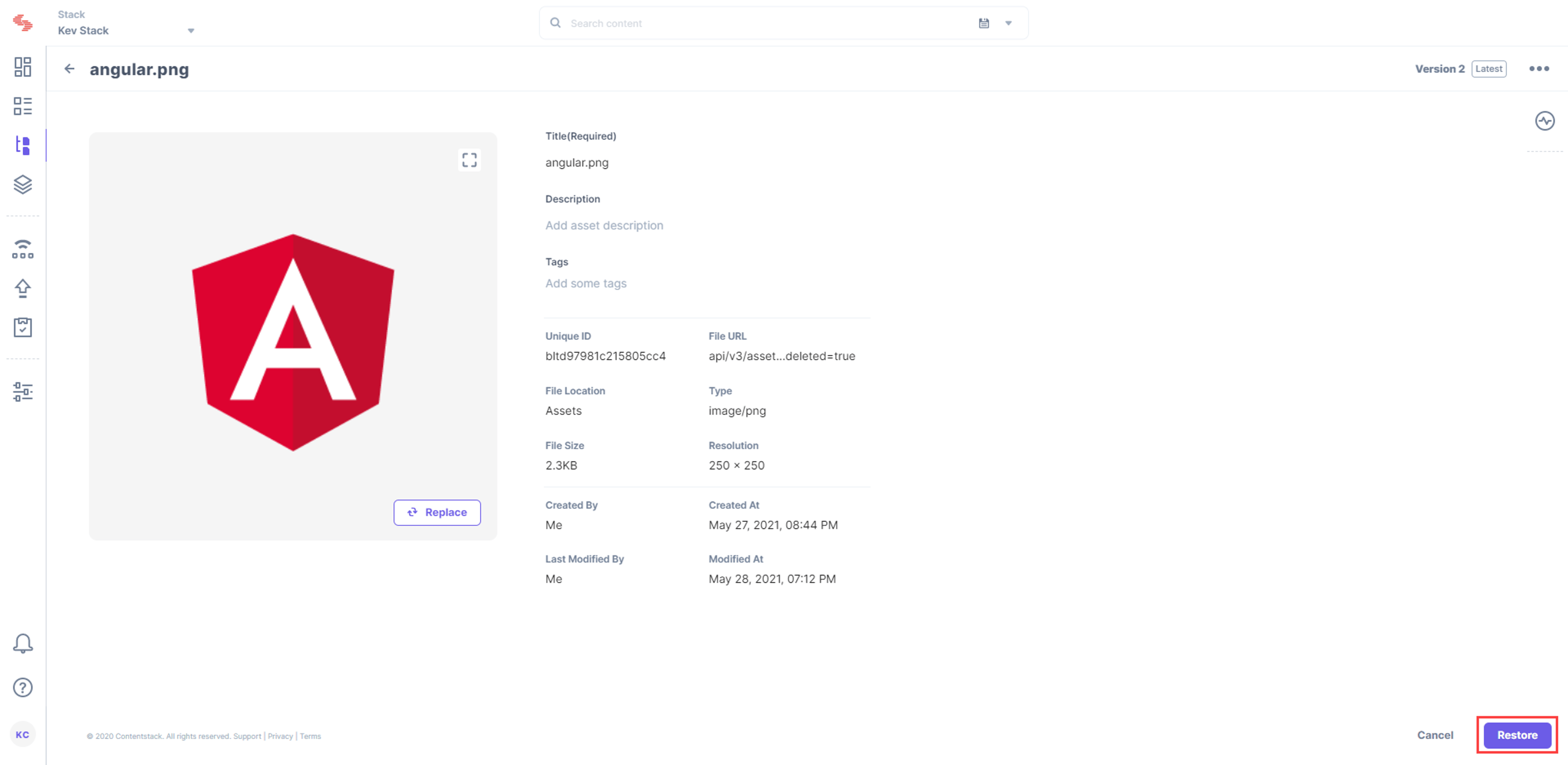Click the Angular logo image preview
1568x765 pixels.
pyautogui.click(x=293, y=342)
